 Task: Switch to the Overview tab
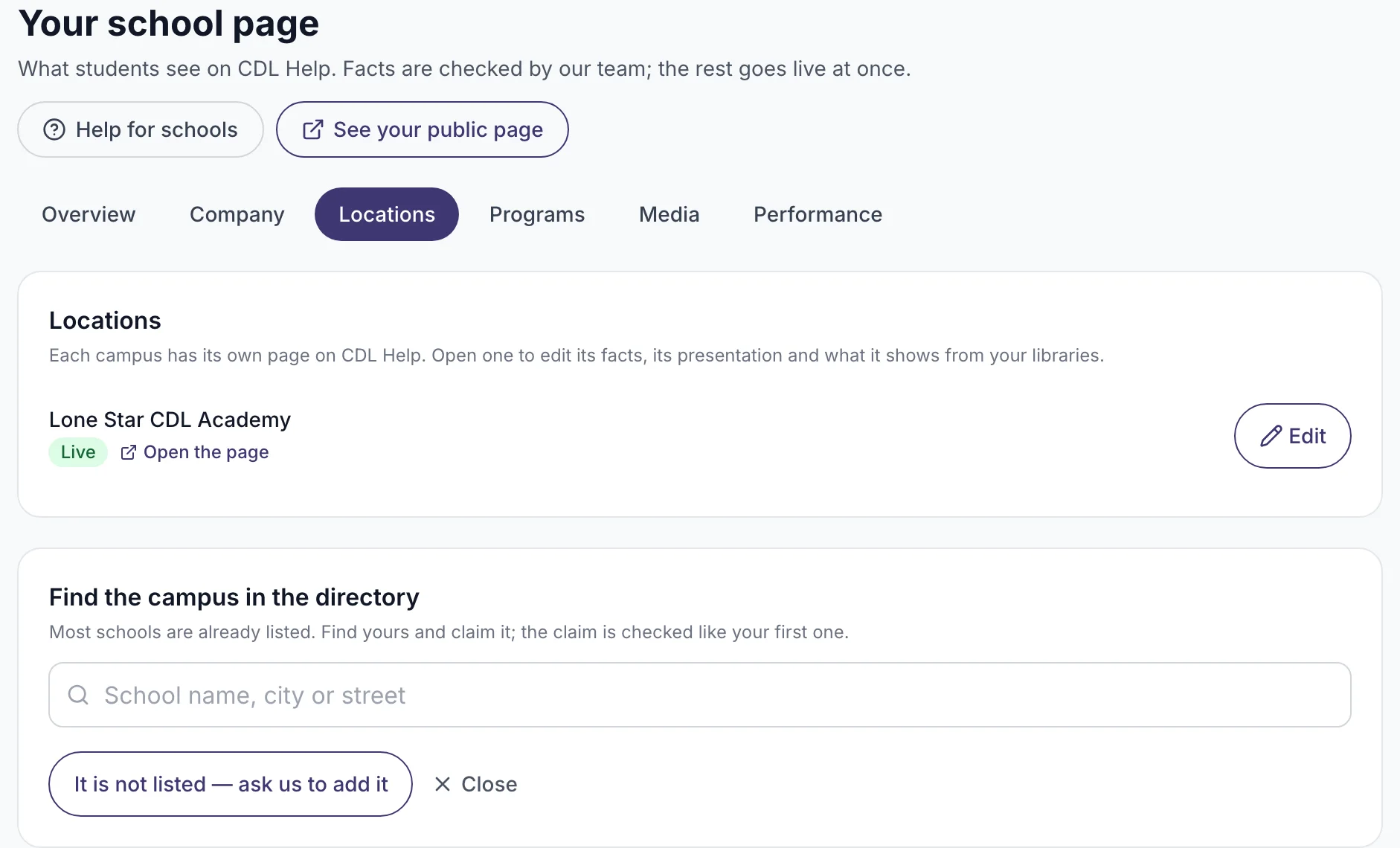pyautogui.click(x=89, y=214)
